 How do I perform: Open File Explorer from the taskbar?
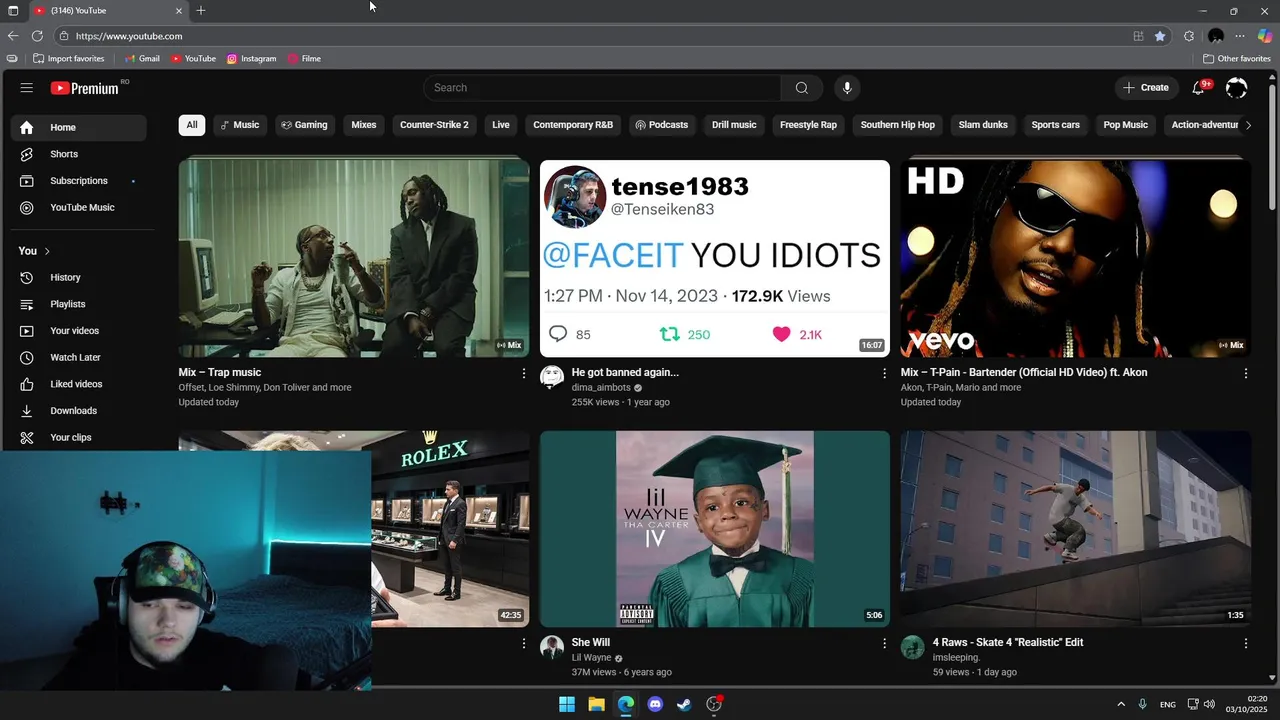click(x=596, y=704)
